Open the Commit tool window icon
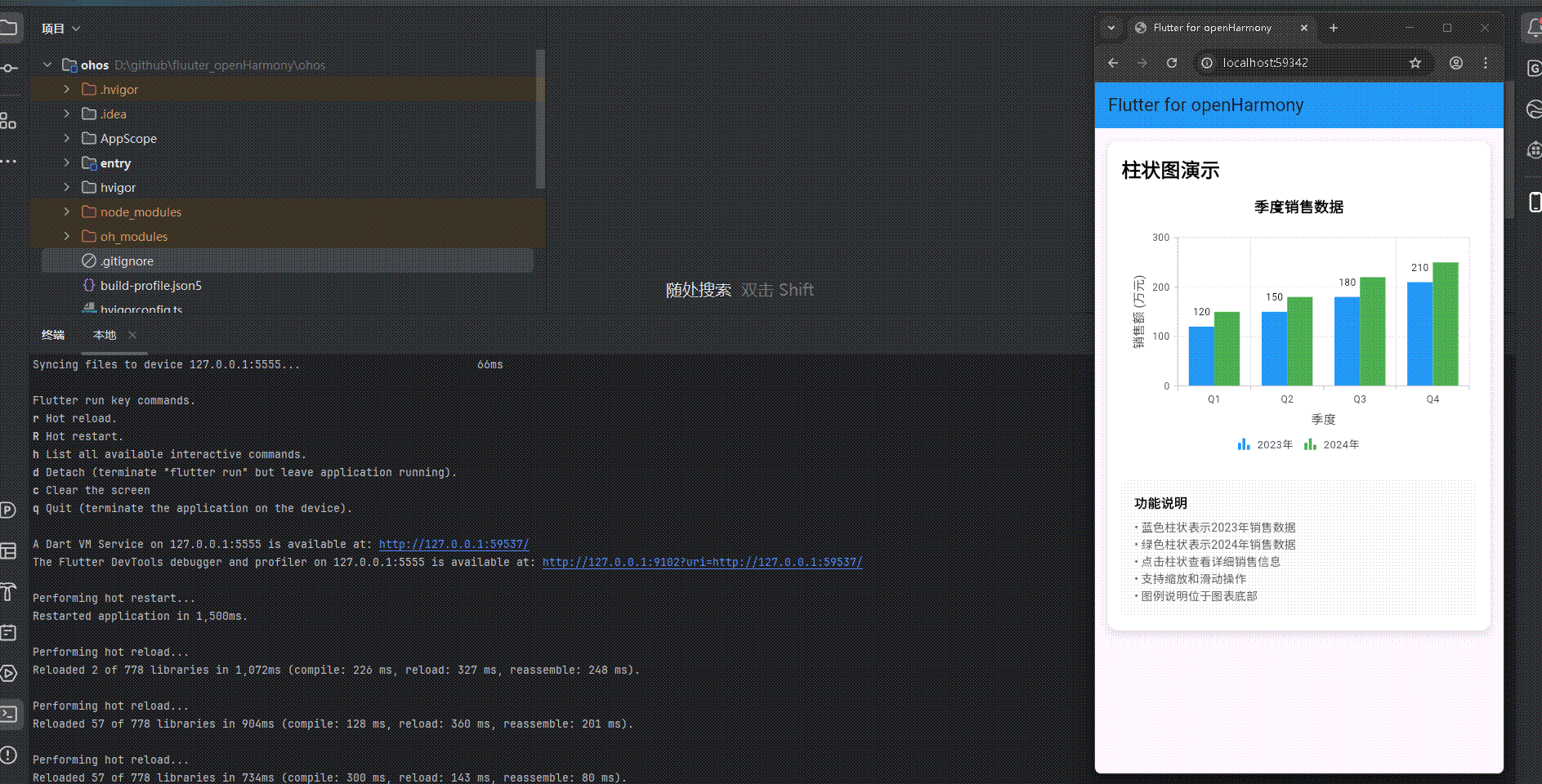Viewport: 1542px width, 784px height. [x=8, y=68]
